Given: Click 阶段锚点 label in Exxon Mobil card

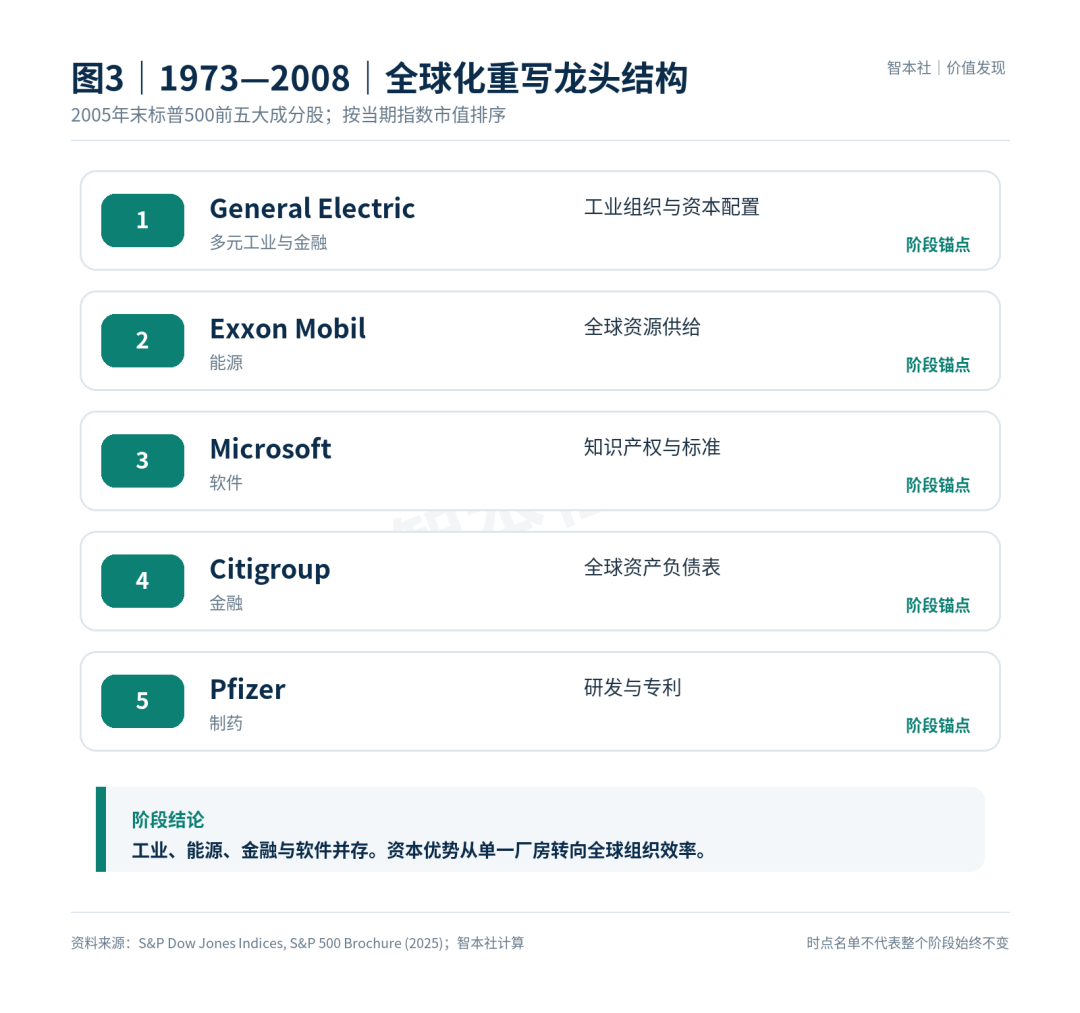Looking at the screenshot, I should [937, 365].
